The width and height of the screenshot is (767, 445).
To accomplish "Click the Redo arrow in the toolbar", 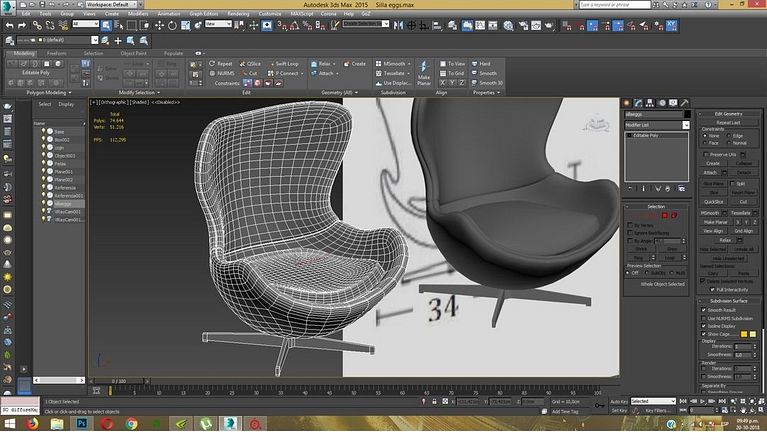I will coord(22,23).
